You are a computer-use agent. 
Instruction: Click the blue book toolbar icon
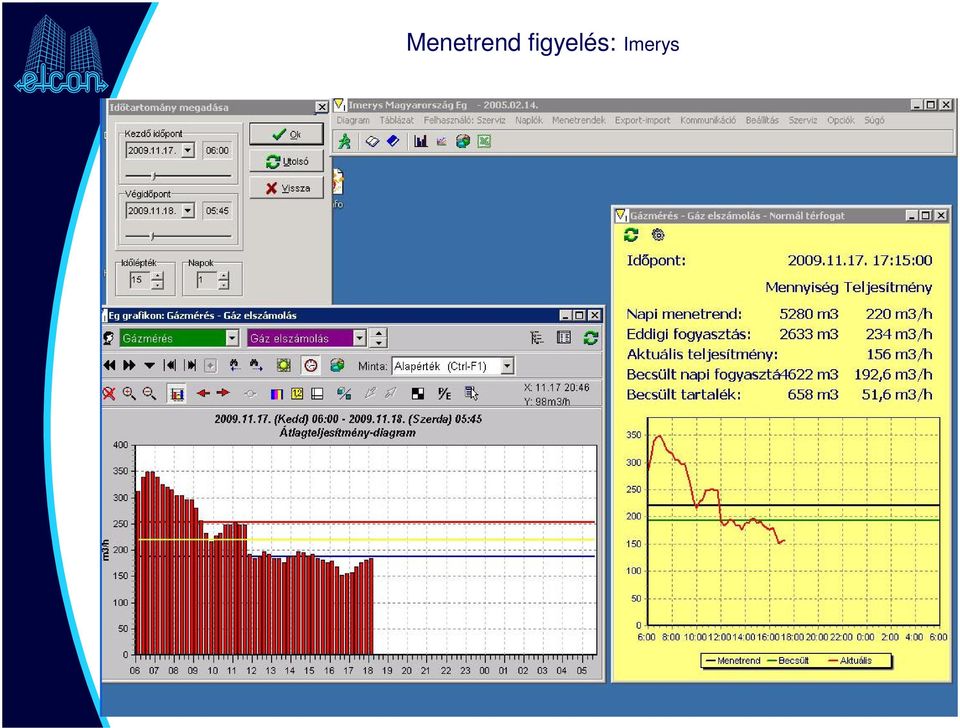click(393, 141)
